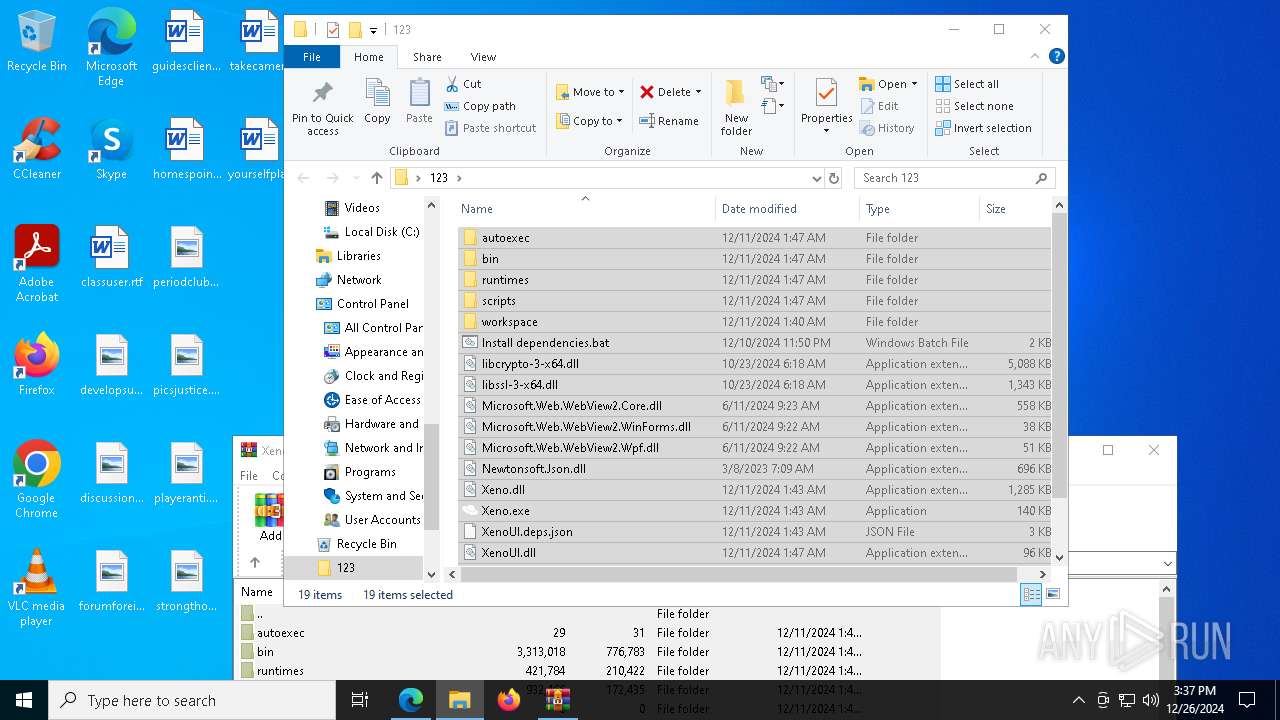Switch to Details view layout button
The width and height of the screenshot is (1280, 720).
(1031, 594)
